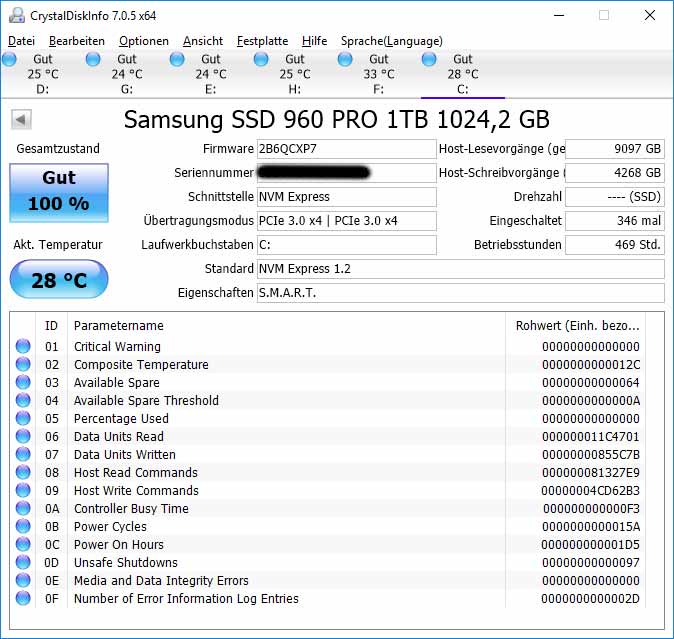Click the Rohwert column header

click(576, 326)
